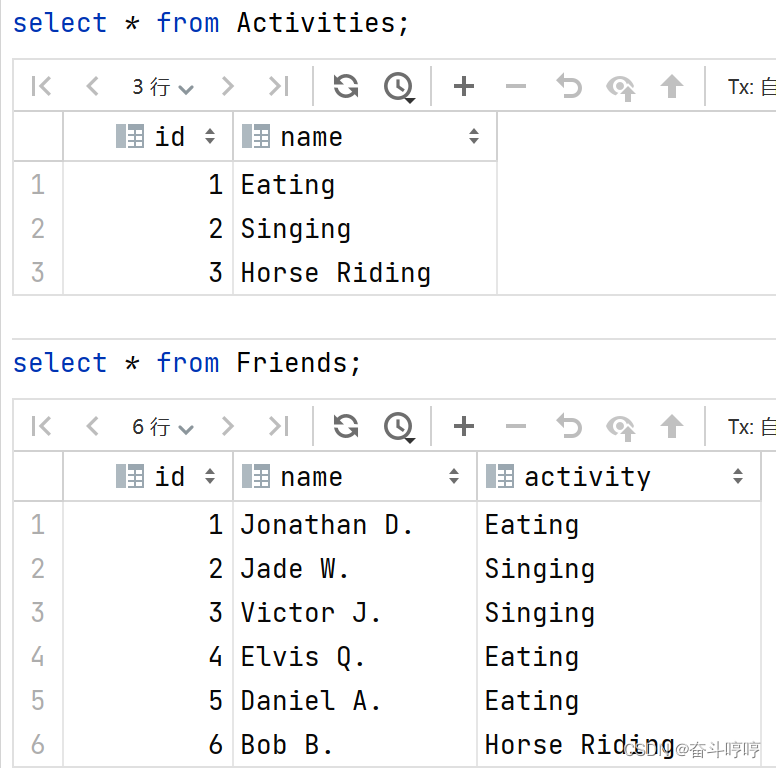The height and width of the screenshot is (768, 776).
Task: Click next page arrow in Activities toolbar
Action: coord(227,87)
